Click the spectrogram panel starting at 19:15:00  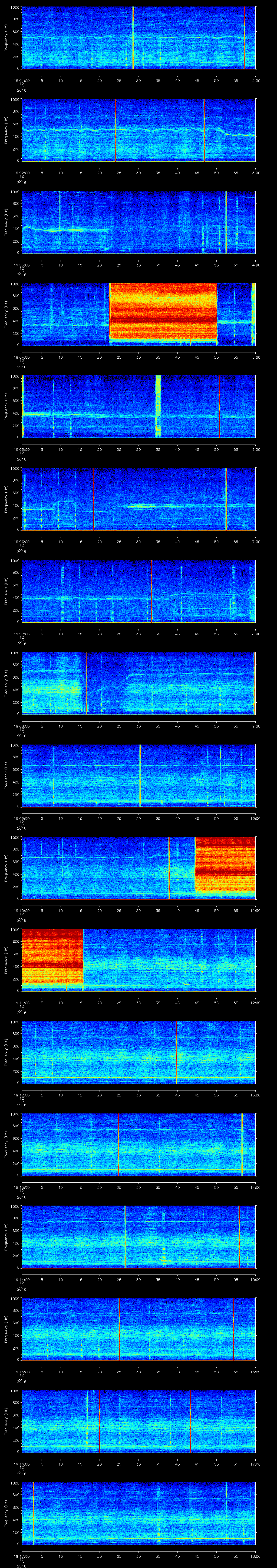(138, 1329)
